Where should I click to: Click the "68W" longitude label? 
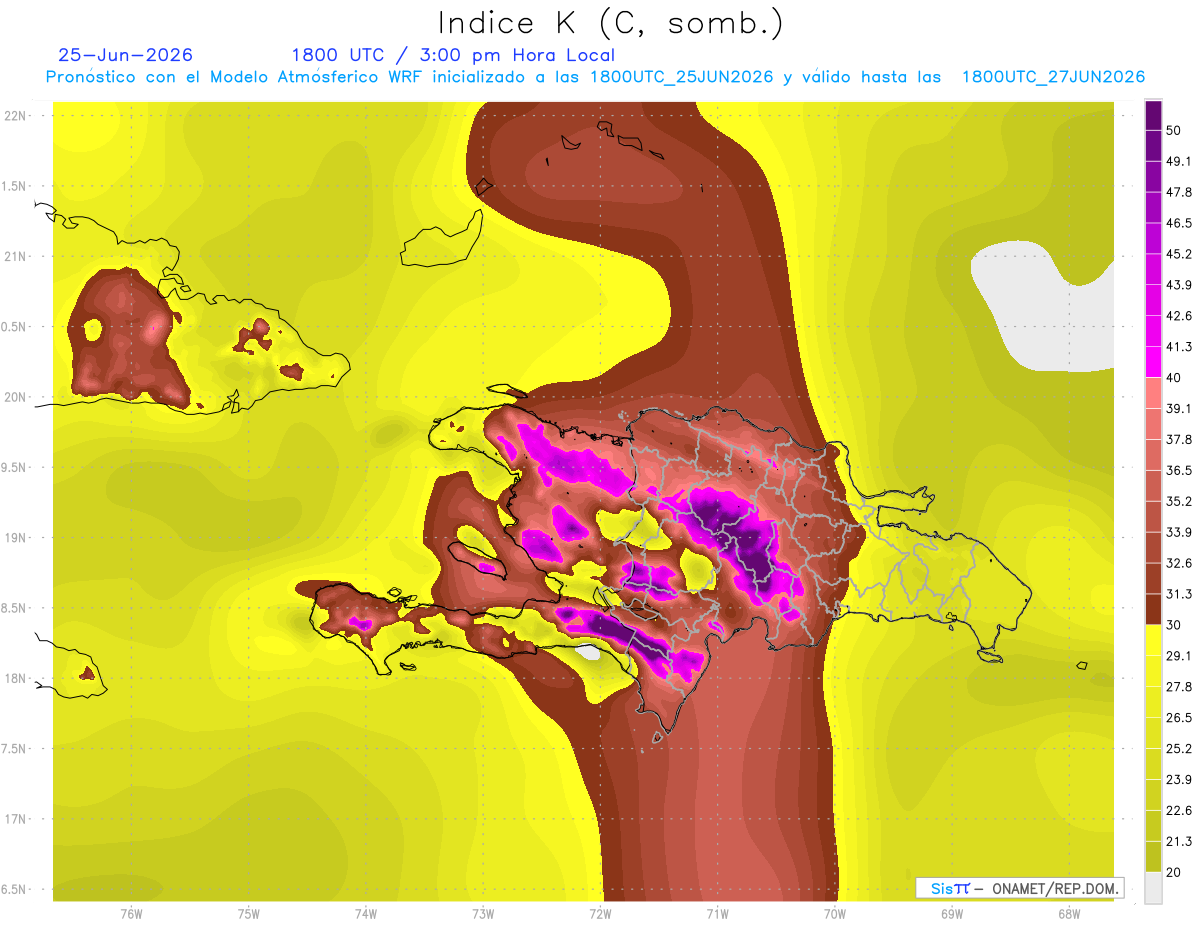1069,914
